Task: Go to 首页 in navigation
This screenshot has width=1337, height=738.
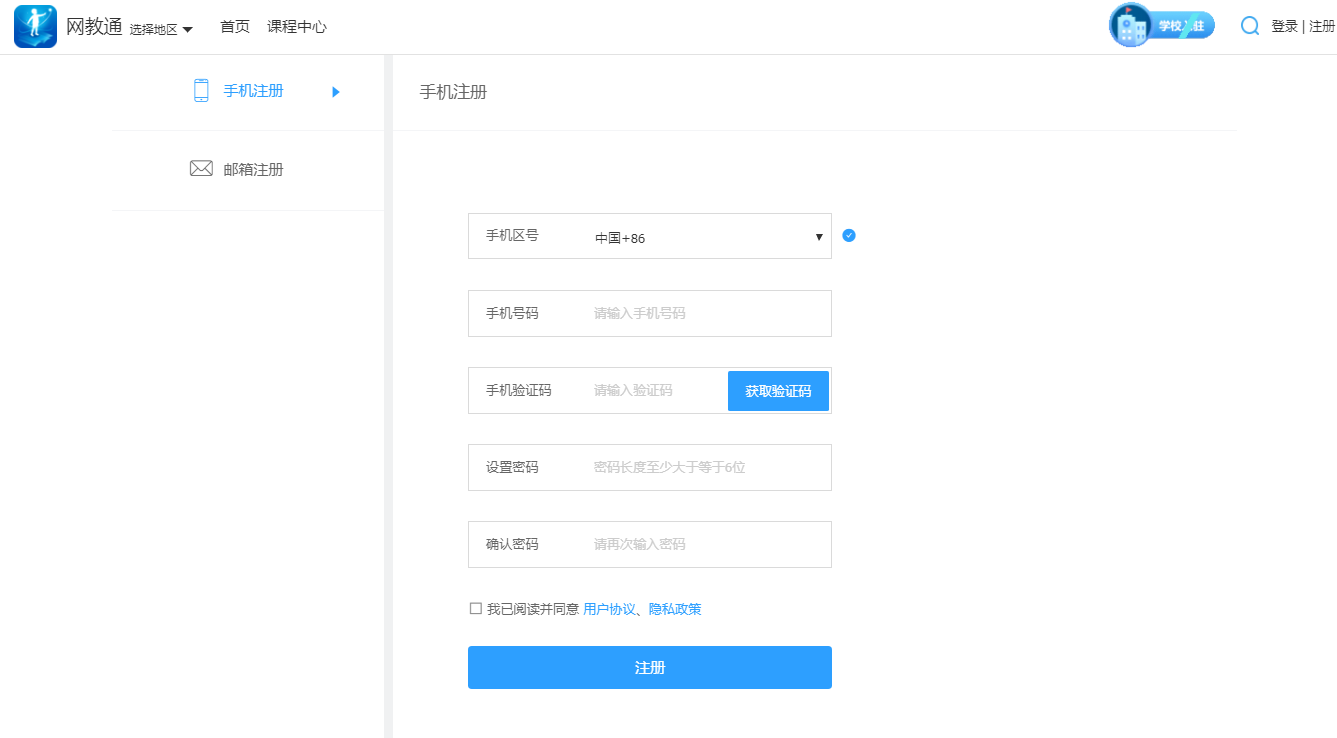Action: [x=235, y=27]
